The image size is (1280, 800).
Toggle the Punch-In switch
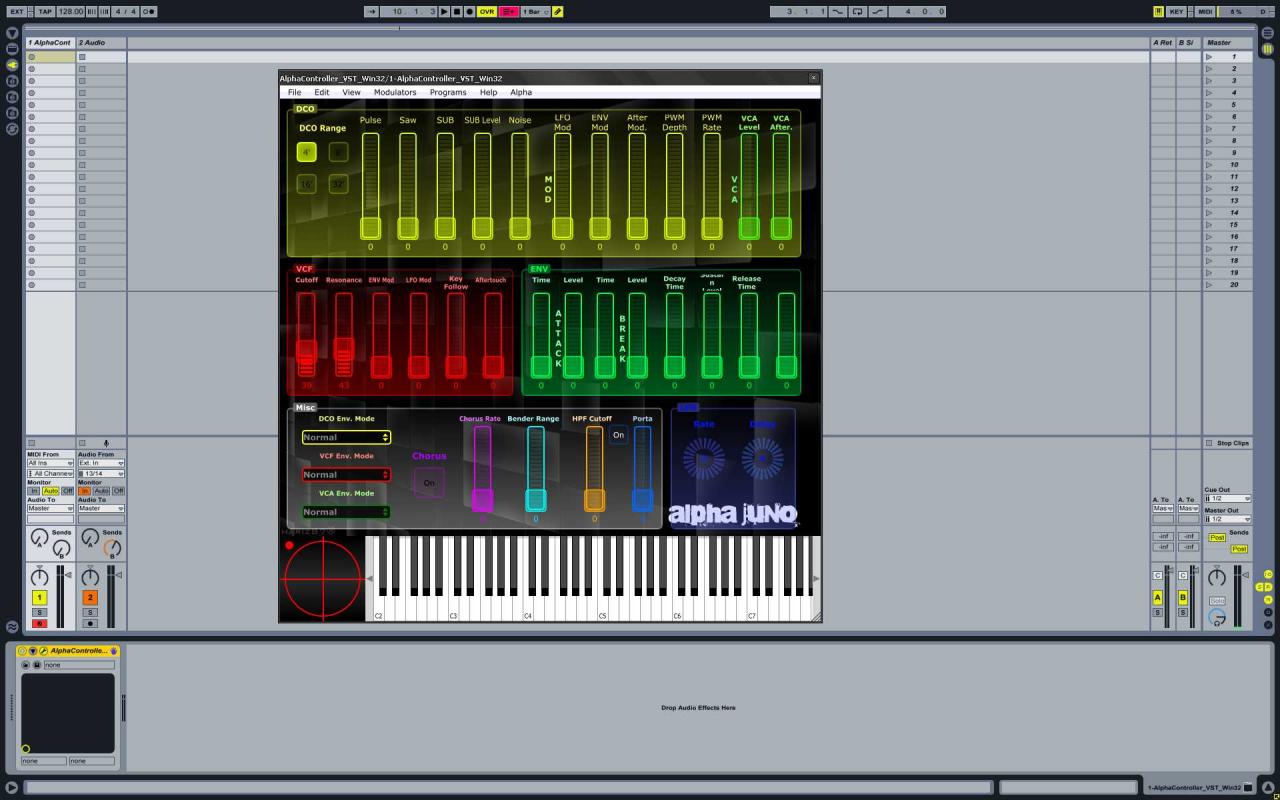pos(837,11)
